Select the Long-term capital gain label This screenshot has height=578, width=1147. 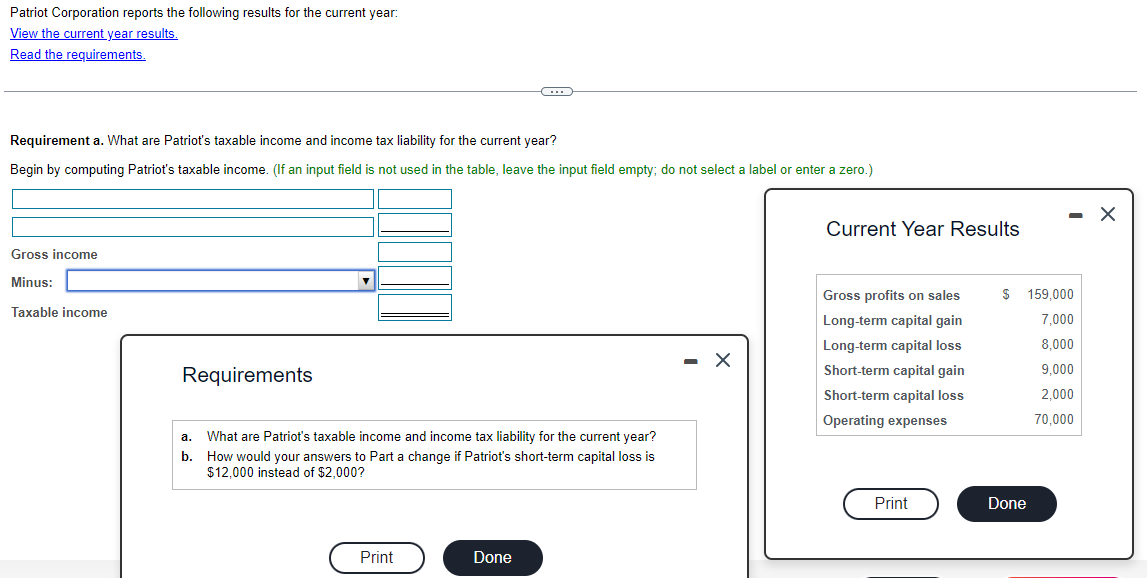coord(892,320)
